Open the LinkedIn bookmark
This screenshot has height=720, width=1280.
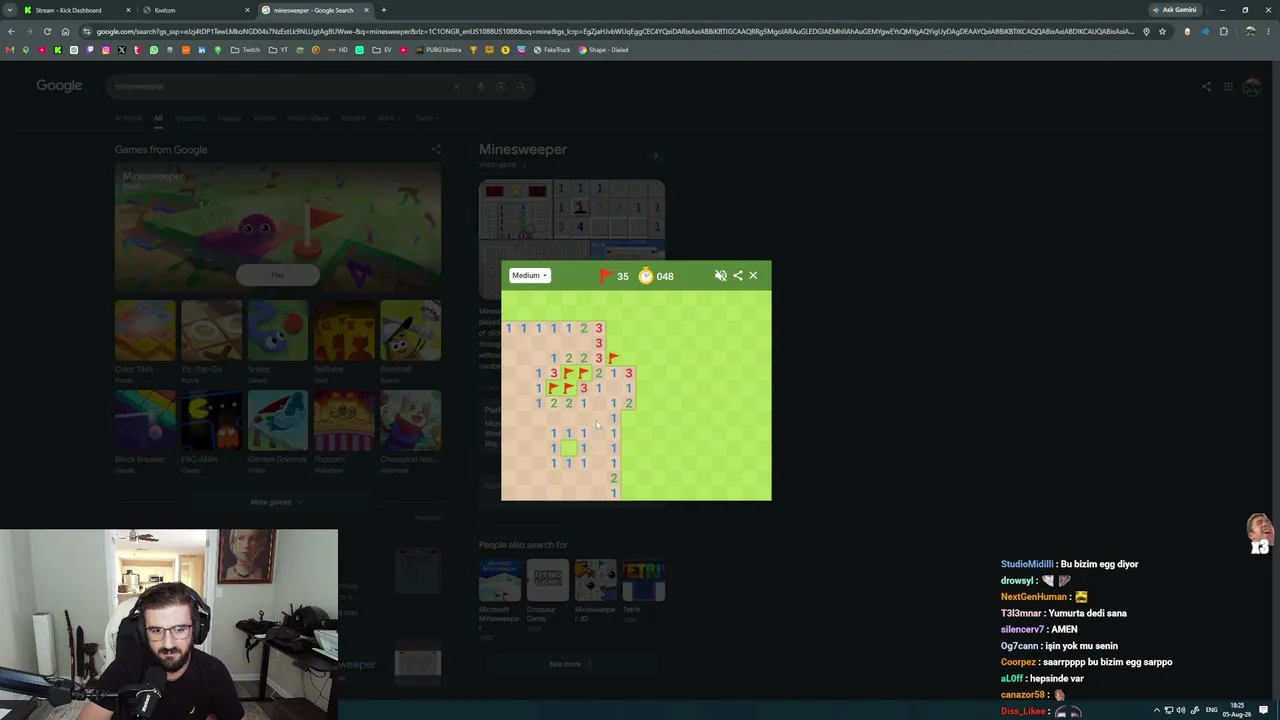[x=201, y=50]
